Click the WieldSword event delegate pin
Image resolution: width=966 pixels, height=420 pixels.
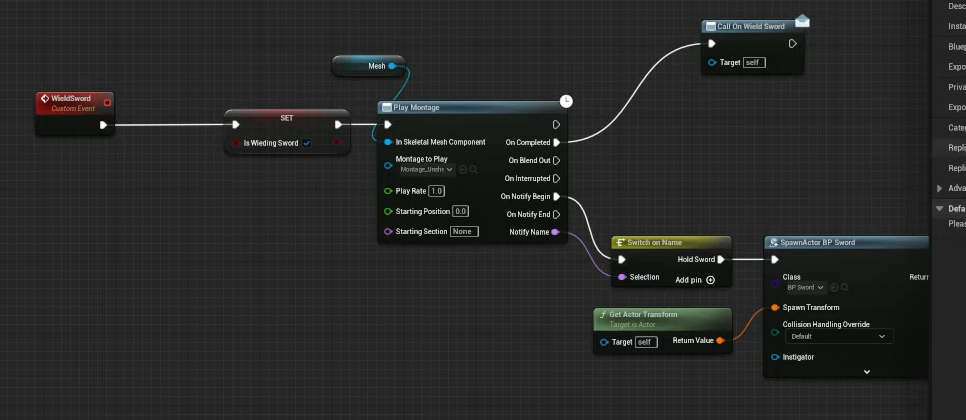107,101
